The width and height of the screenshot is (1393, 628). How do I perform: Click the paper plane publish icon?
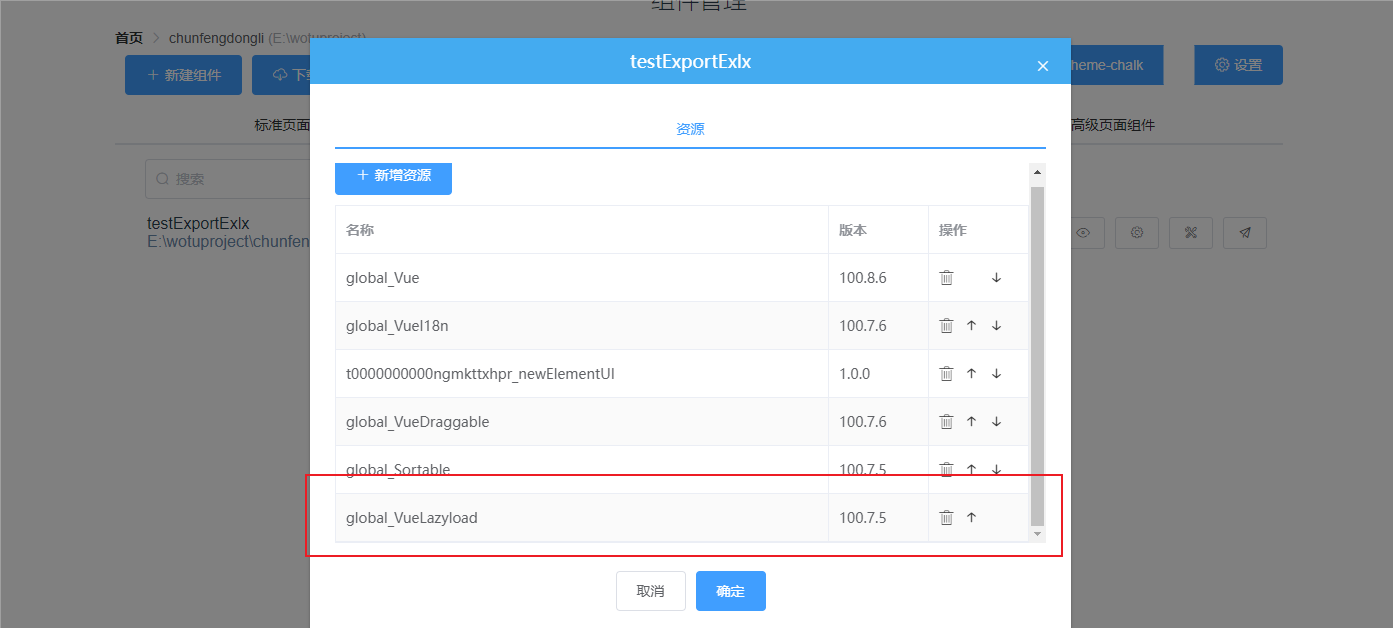(1245, 233)
